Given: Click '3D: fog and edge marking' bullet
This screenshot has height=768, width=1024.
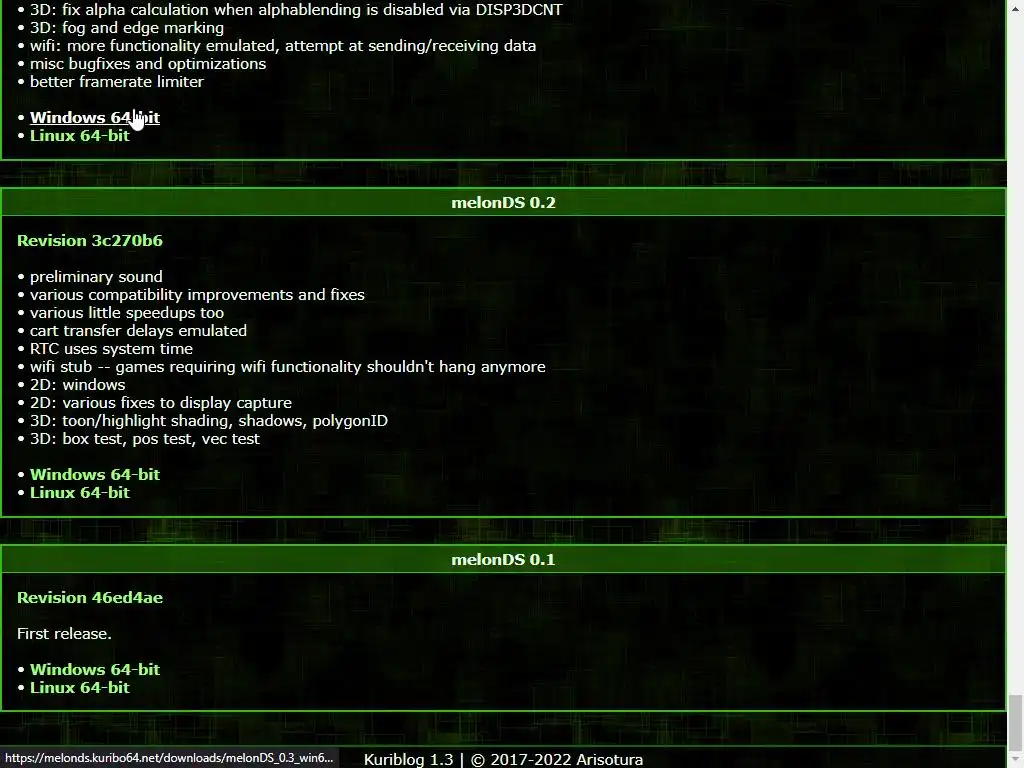Looking at the screenshot, I should 127,28.
